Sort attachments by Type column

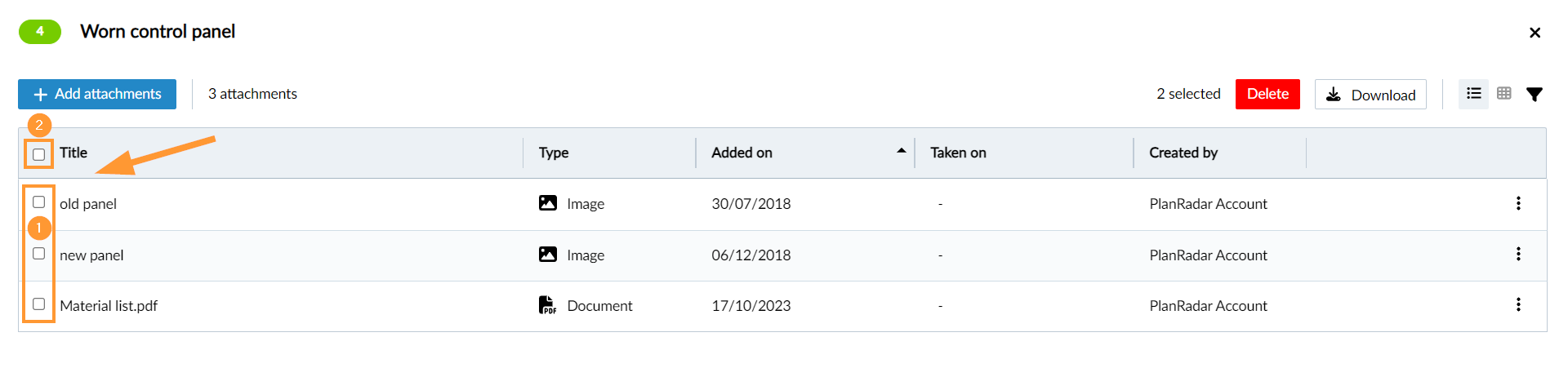point(554,153)
